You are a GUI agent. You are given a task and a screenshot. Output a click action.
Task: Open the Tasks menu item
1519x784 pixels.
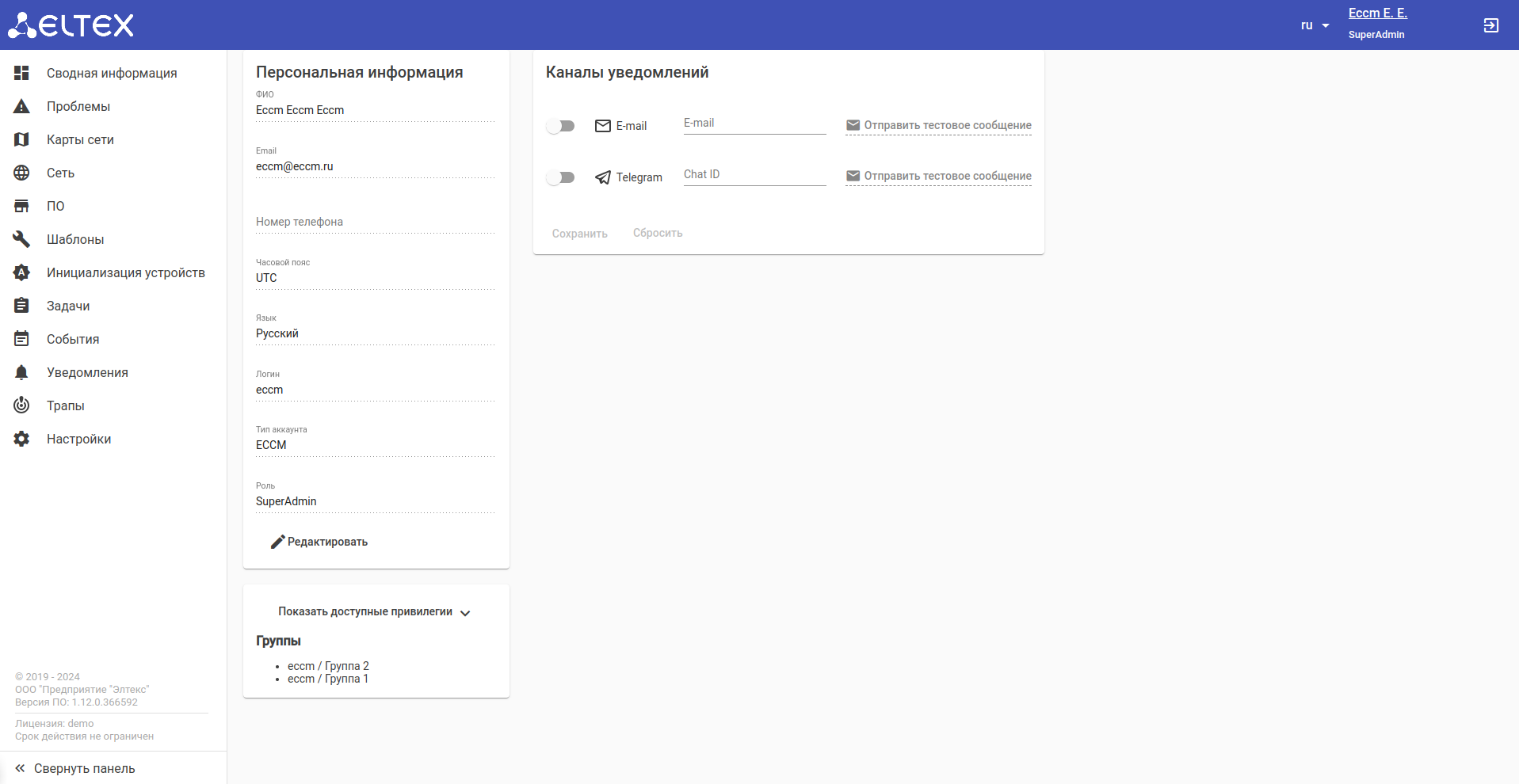click(x=68, y=306)
